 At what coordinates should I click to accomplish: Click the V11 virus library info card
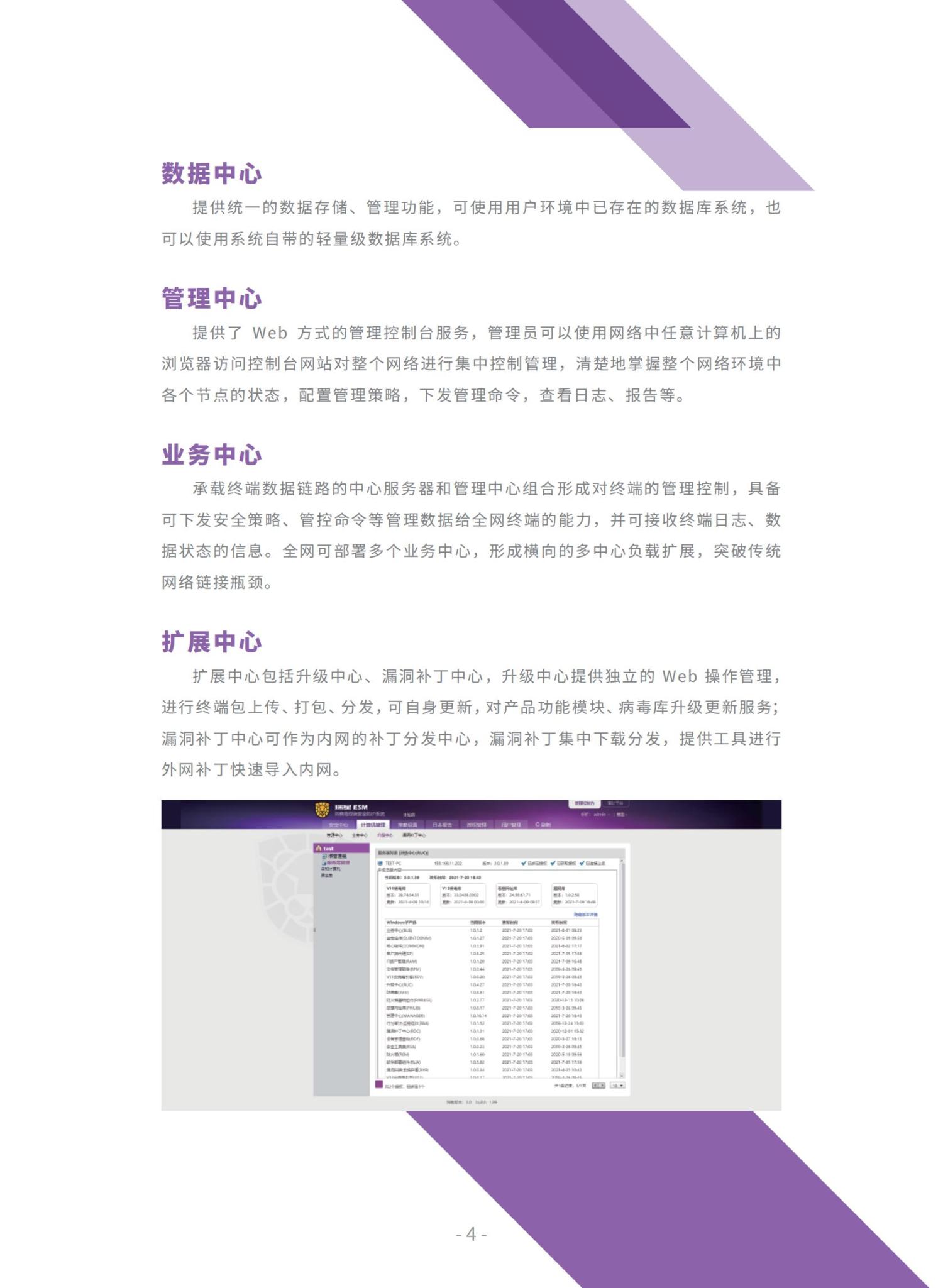coord(407,895)
